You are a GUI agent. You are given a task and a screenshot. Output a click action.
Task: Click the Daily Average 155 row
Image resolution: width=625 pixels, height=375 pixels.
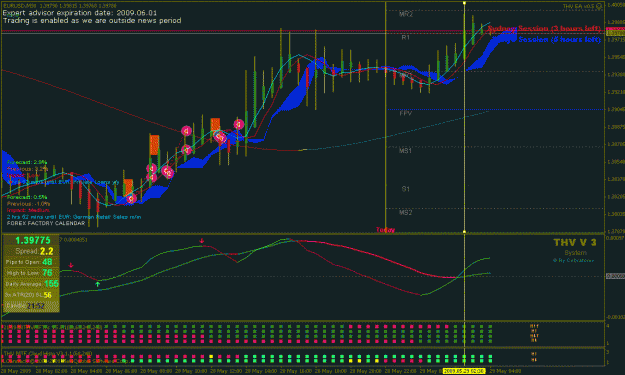[x=31, y=284]
